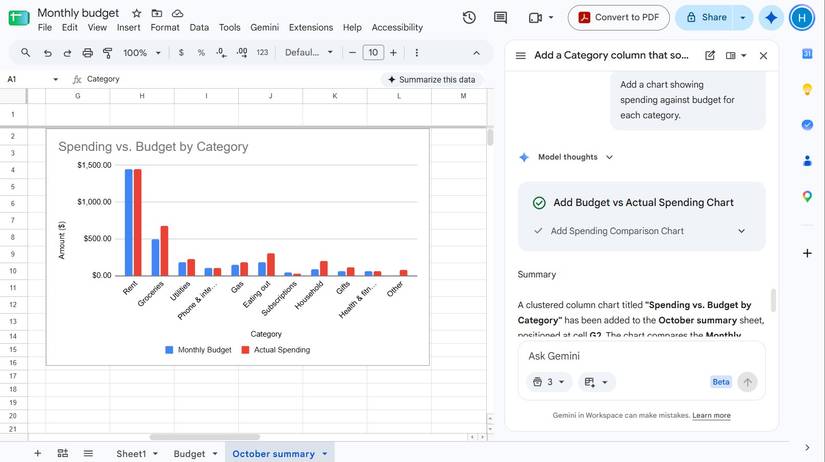Open the Data menu

tap(199, 27)
